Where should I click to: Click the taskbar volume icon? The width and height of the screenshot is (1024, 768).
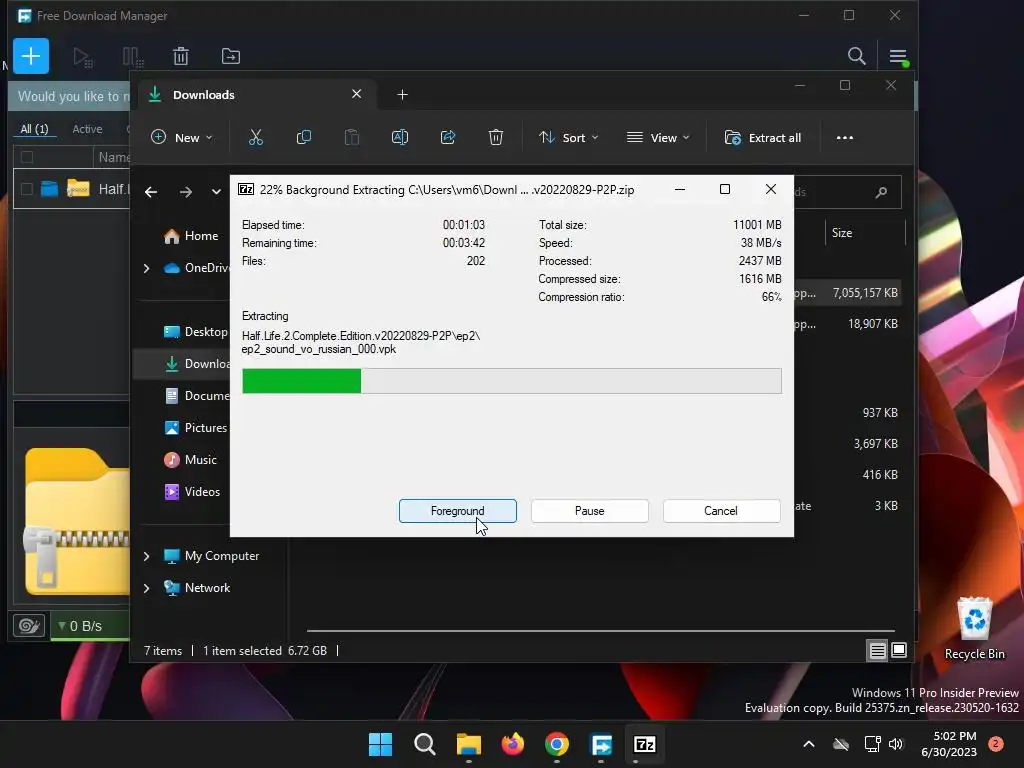(x=896, y=744)
